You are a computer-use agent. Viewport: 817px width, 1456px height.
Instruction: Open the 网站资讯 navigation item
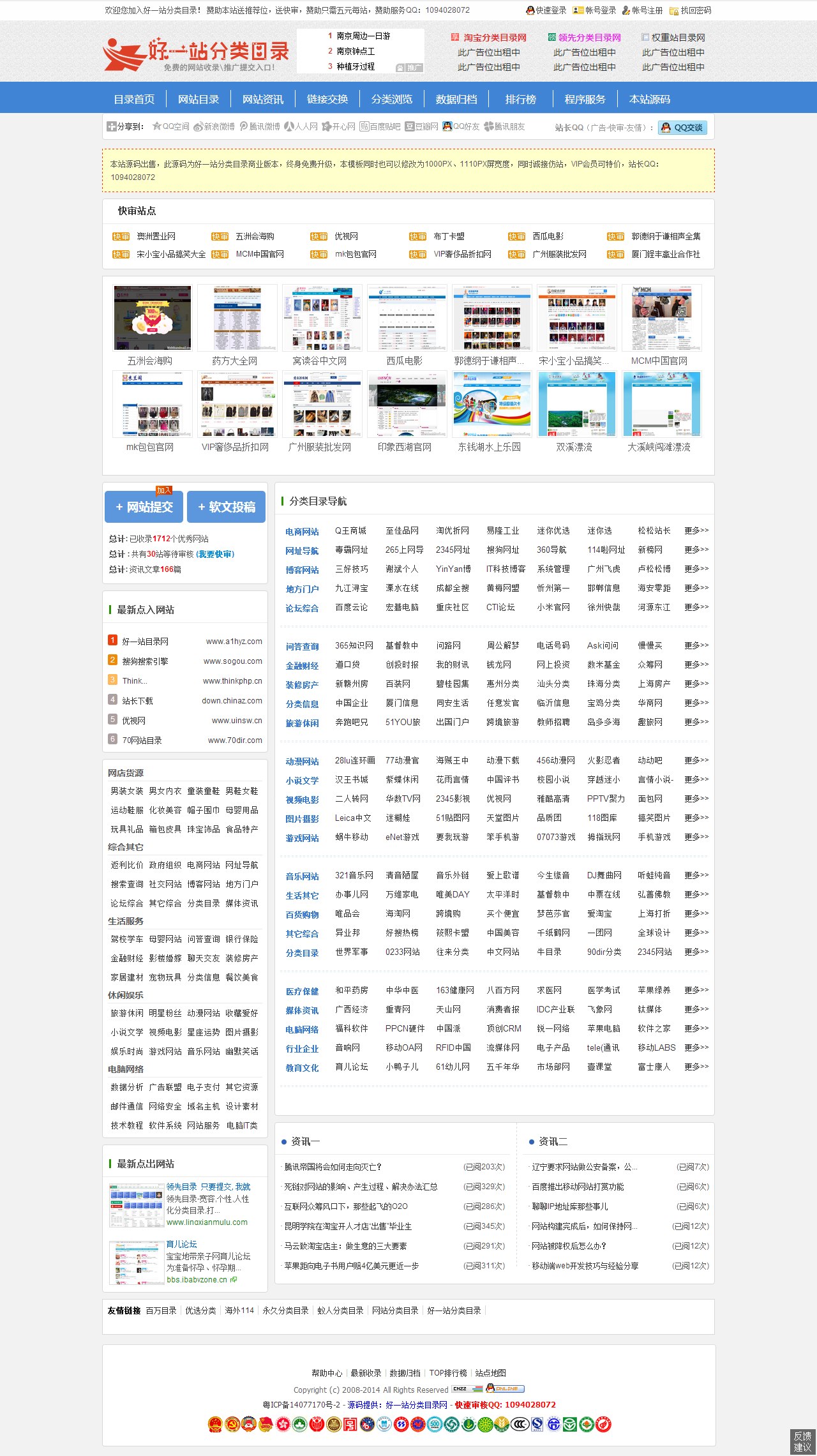(x=263, y=99)
